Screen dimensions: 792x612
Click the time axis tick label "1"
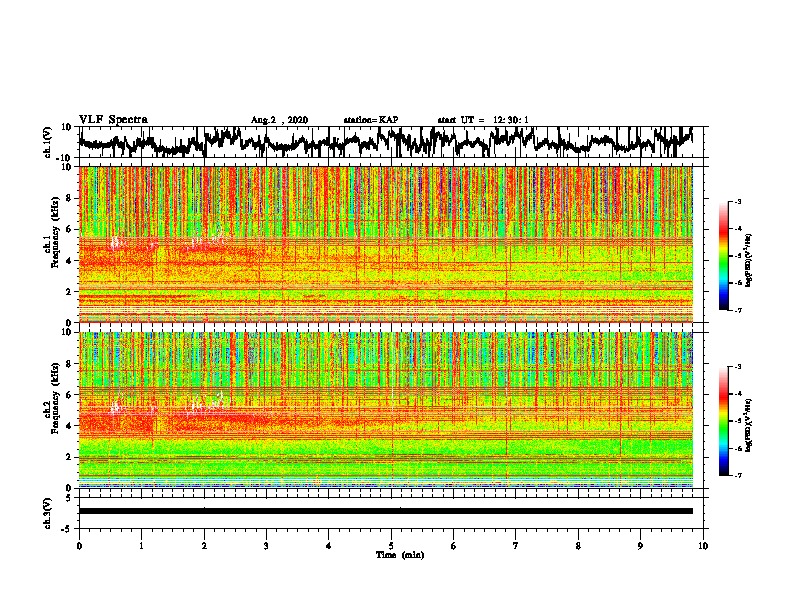pos(141,546)
